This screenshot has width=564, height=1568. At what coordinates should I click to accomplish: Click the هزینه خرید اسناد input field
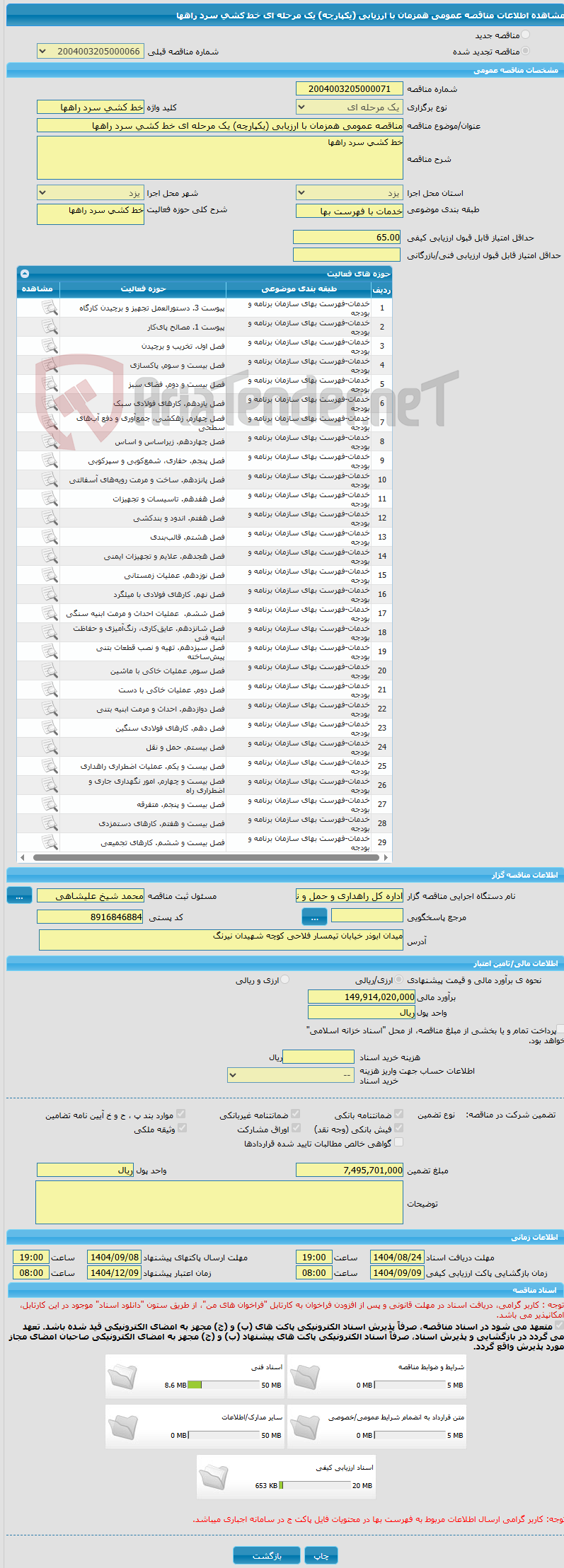click(x=318, y=1057)
